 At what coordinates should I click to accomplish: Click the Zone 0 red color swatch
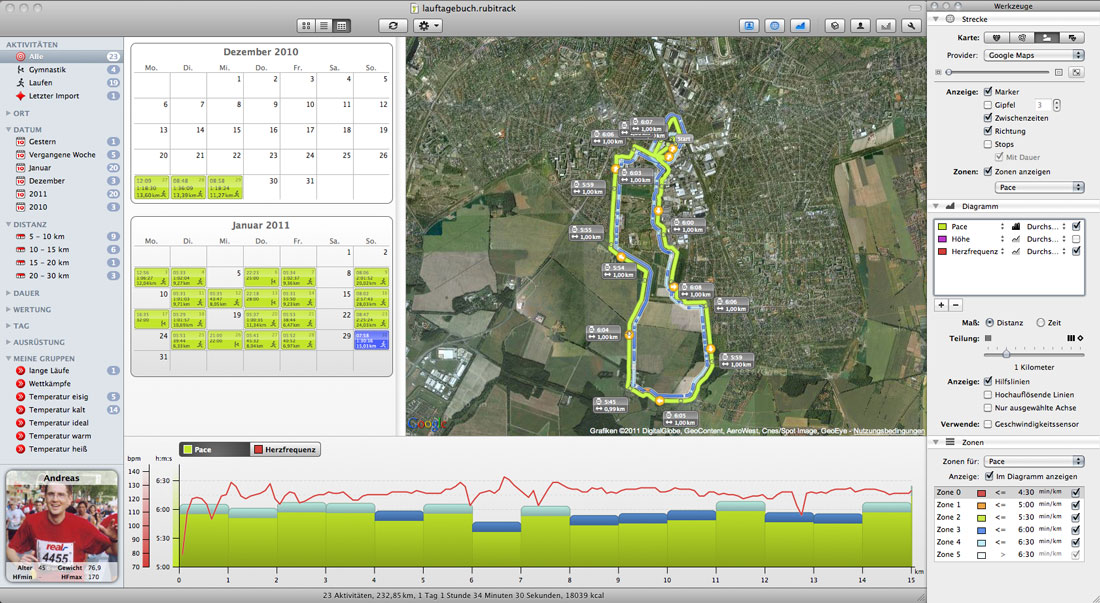coord(982,493)
